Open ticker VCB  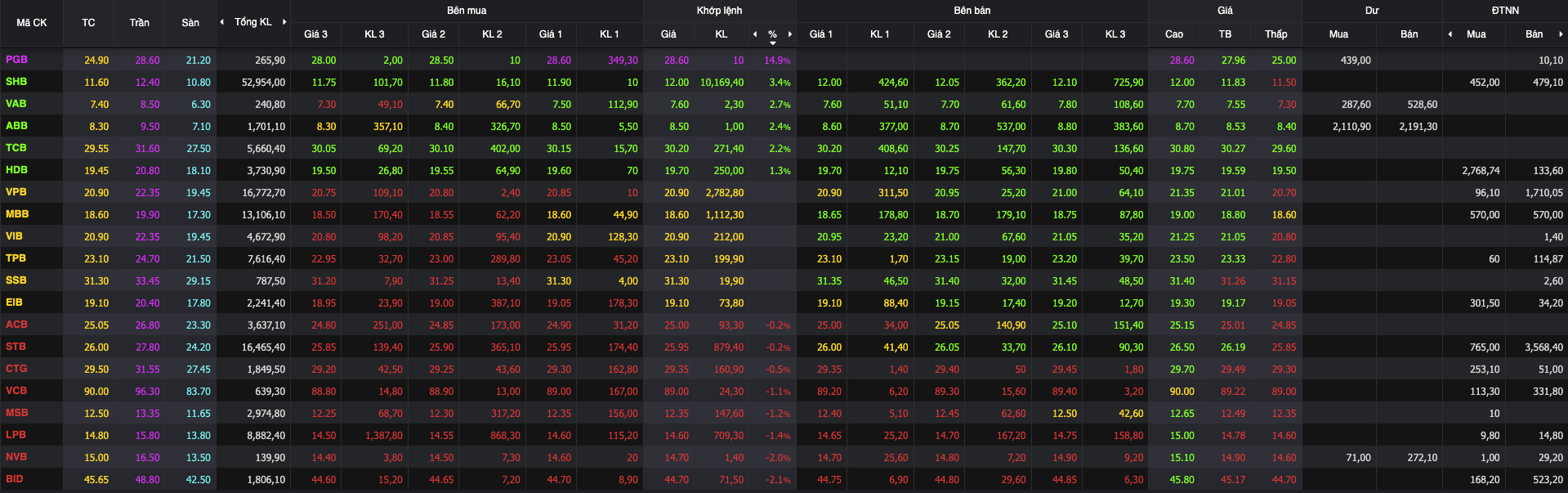(x=16, y=391)
